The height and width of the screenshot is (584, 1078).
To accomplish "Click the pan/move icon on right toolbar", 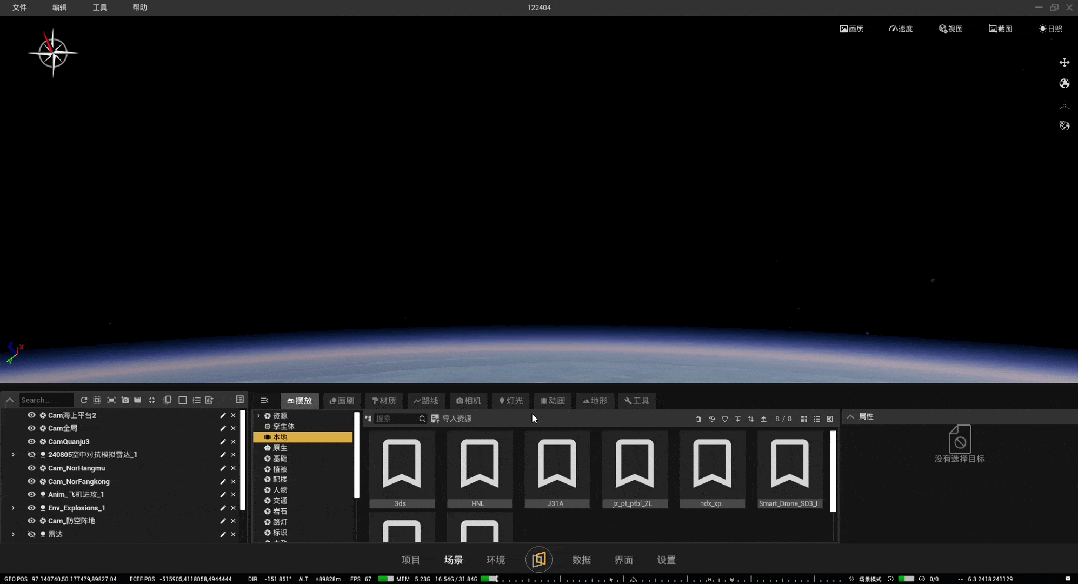I will [1064, 63].
